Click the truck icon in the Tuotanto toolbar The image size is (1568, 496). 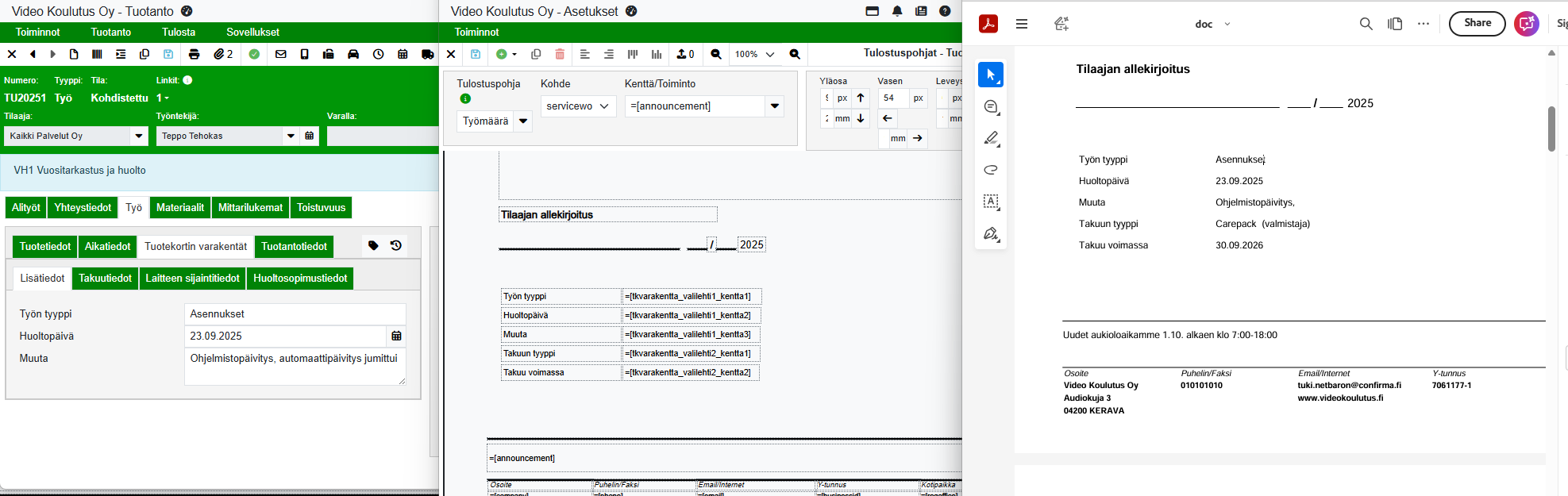tap(428, 54)
